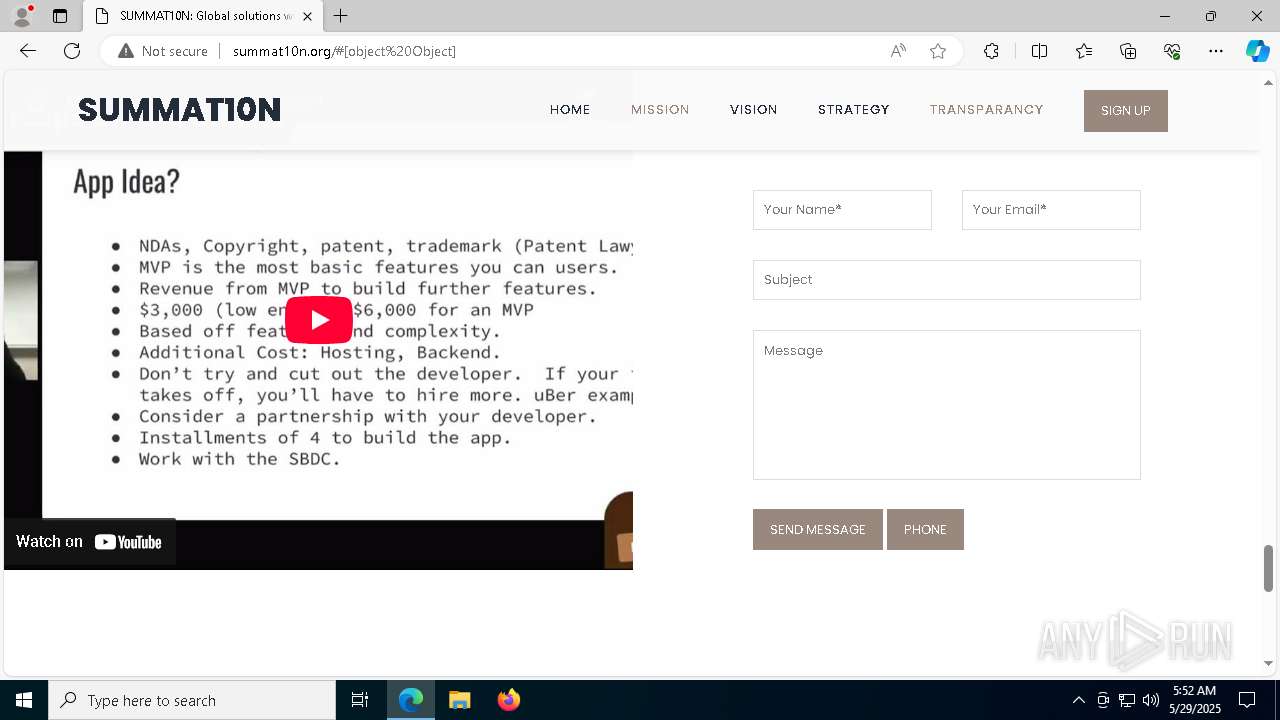Click the scrollbar up arrow
The width and height of the screenshot is (1280, 720).
click(1269, 82)
